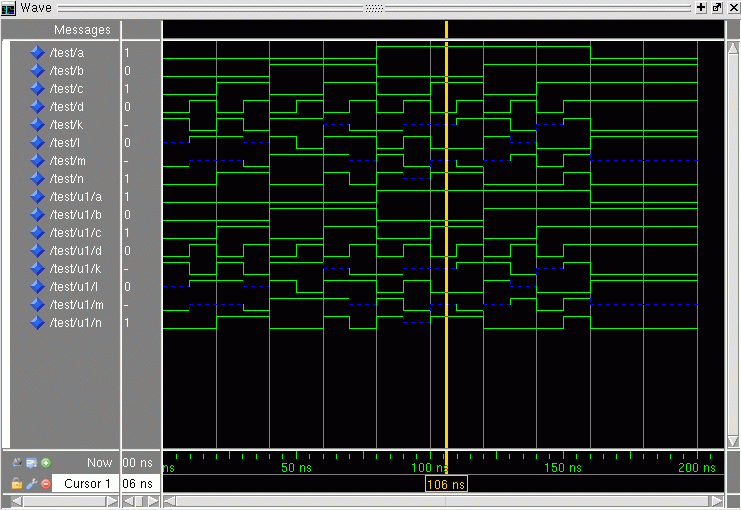The image size is (741, 510).
Task: Click the waveform horizontal scrollbar thumb
Action: click(442, 501)
